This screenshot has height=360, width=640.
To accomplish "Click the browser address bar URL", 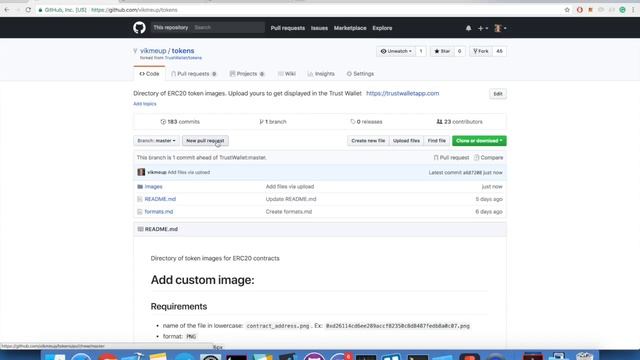I will click(134, 10).
